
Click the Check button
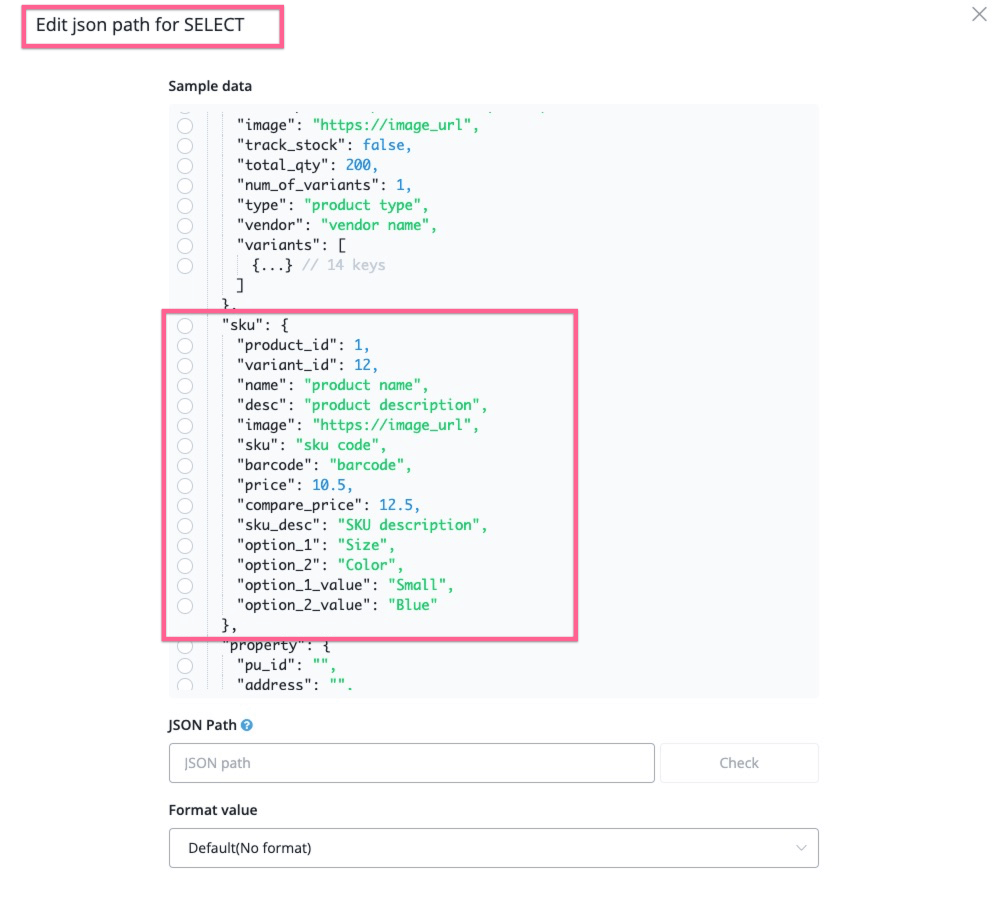click(x=739, y=763)
